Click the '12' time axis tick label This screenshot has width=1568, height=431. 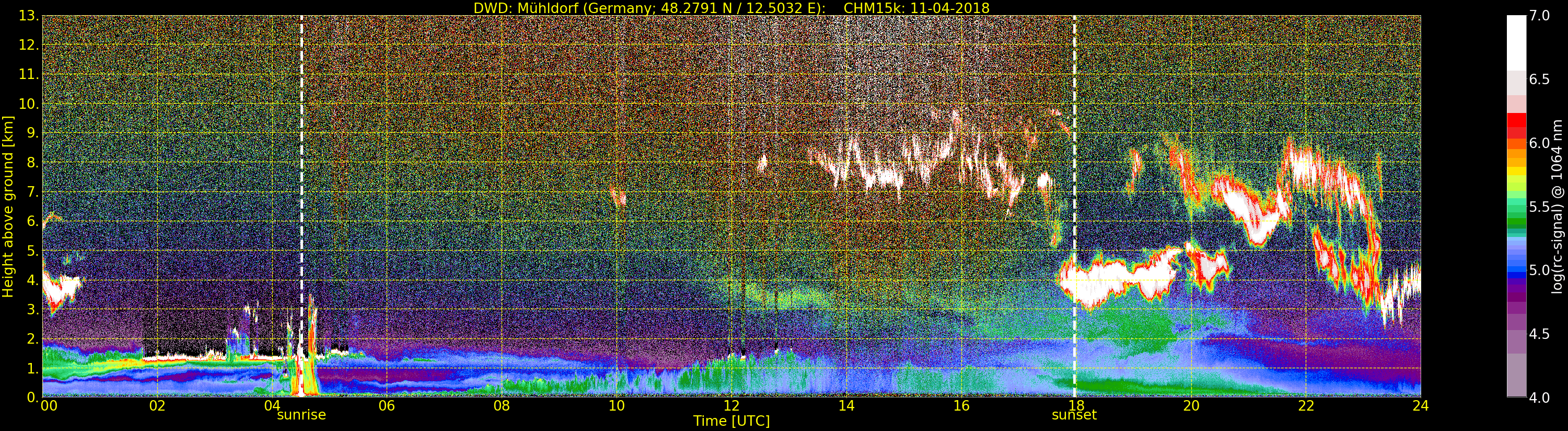tap(731, 405)
